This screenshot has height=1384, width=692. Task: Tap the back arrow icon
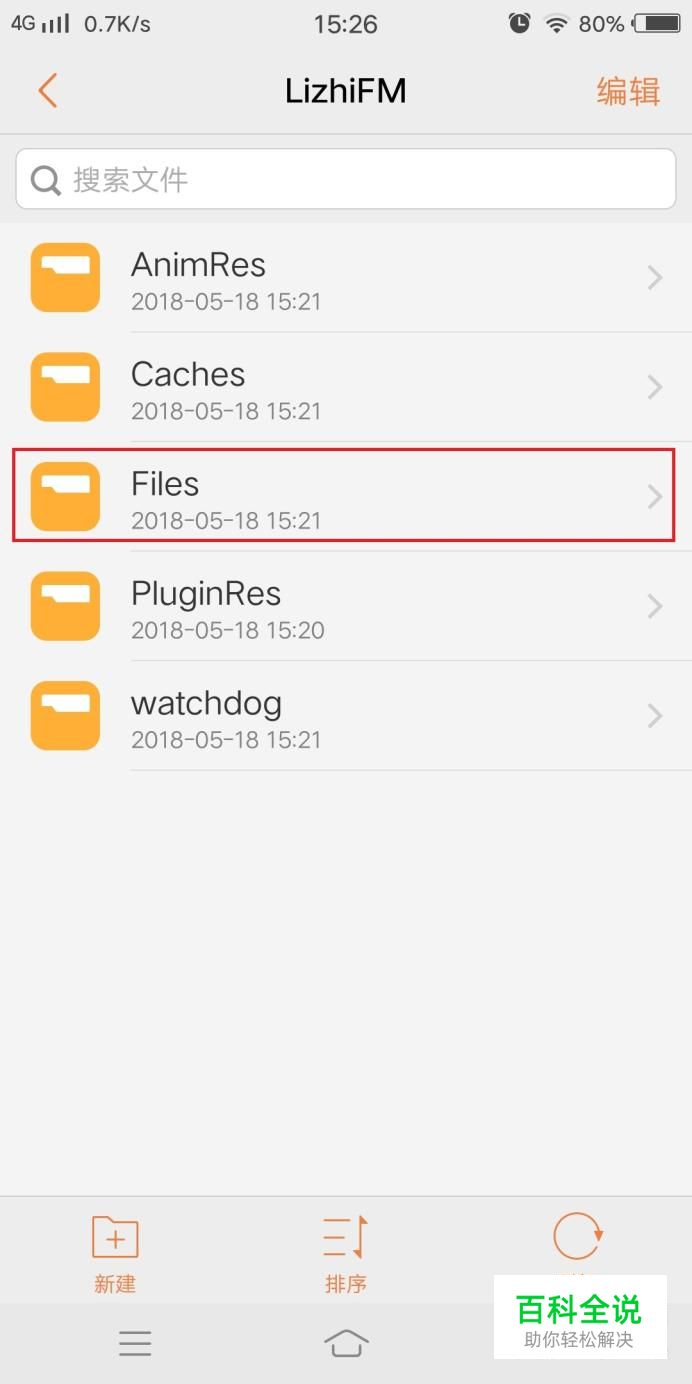pos(47,90)
